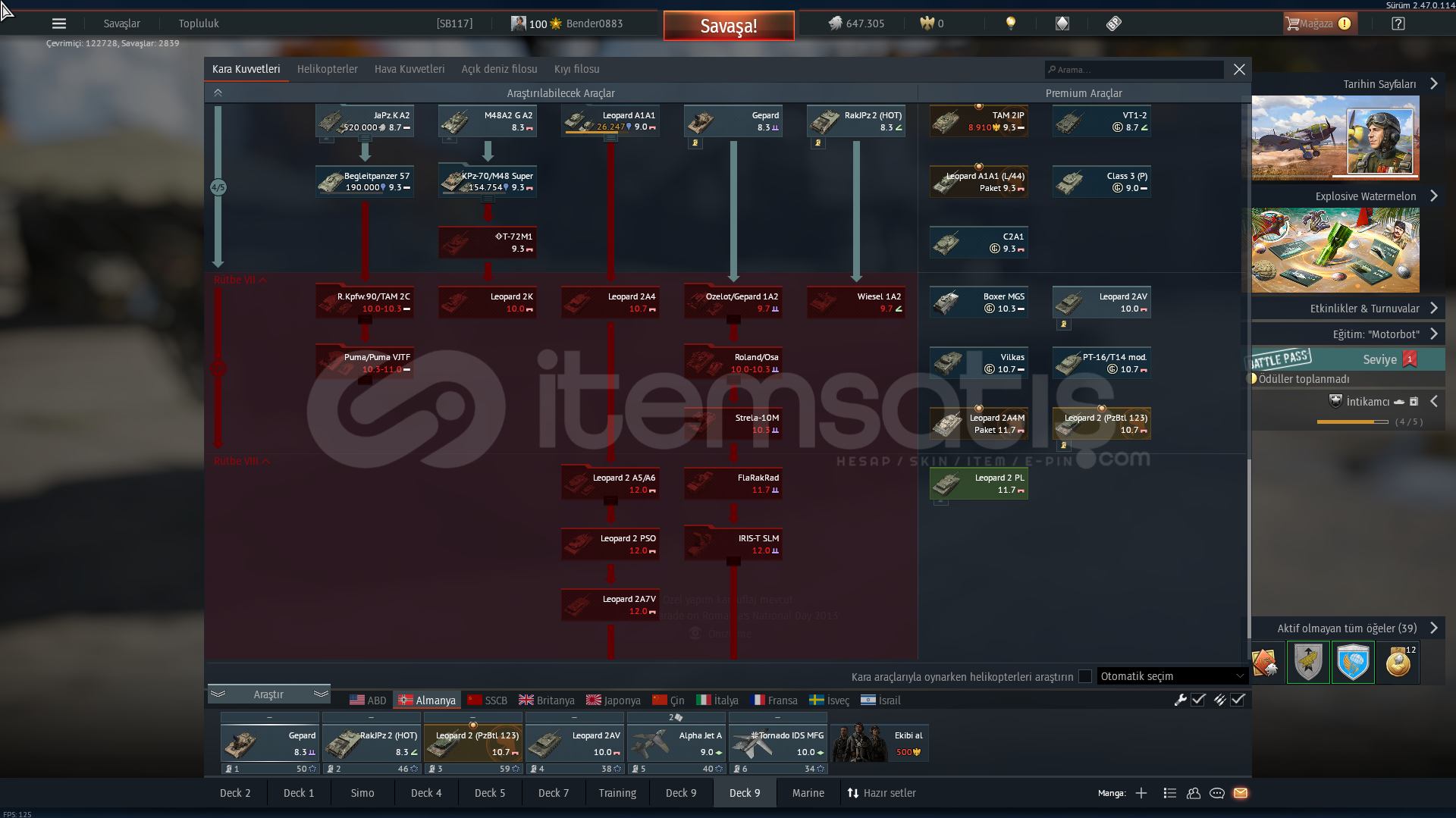Select the TAM 2IP premium vehicle
This screenshot has width=1456, height=818.
(979, 121)
